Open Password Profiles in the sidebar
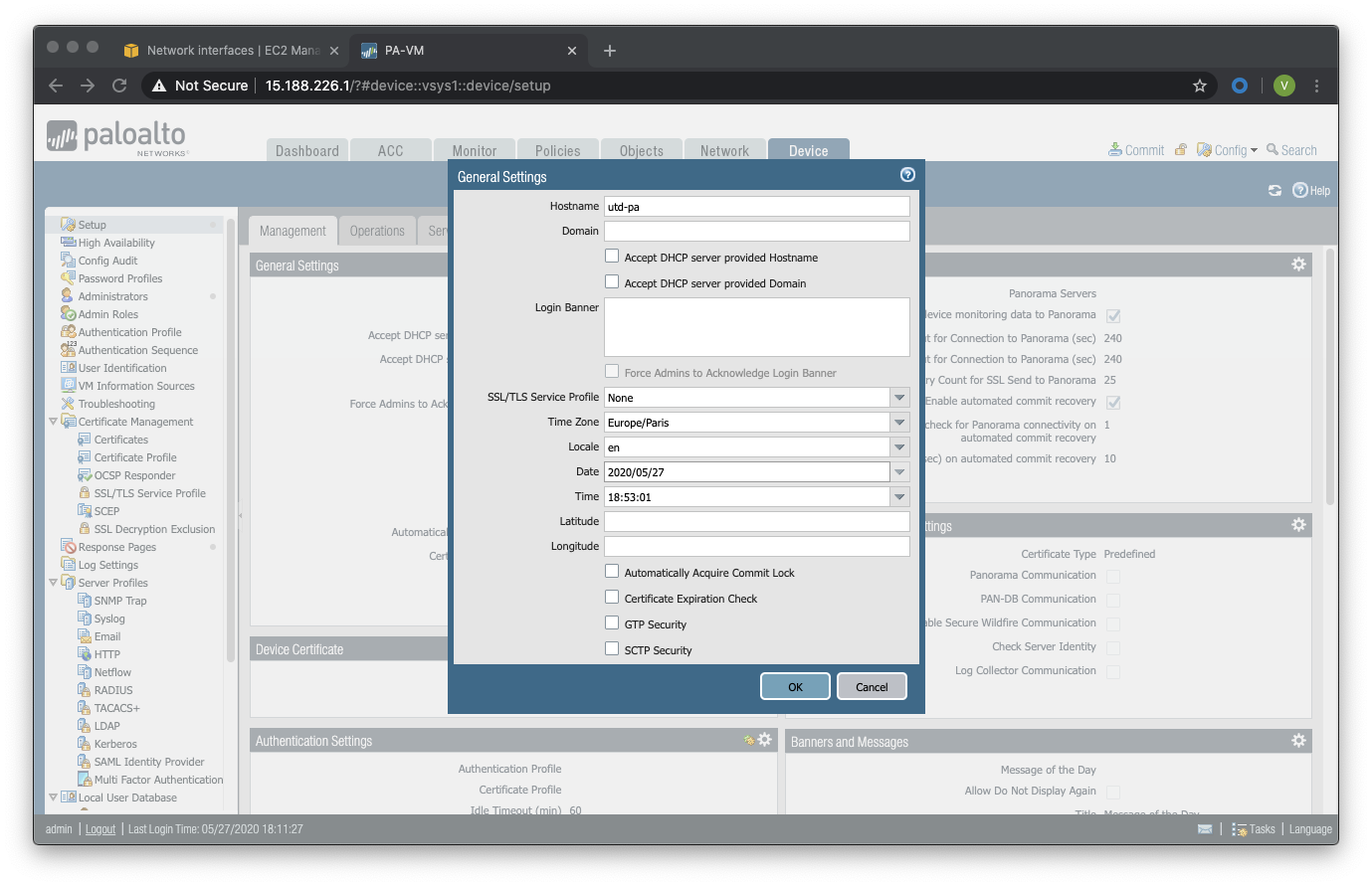 pos(119,278)
